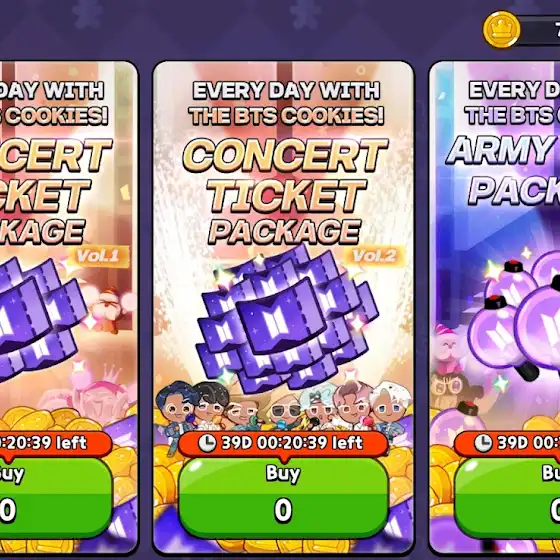Click the Vol.1 badge label
Screen dimensions: 560x560
(x=99, y=256)
